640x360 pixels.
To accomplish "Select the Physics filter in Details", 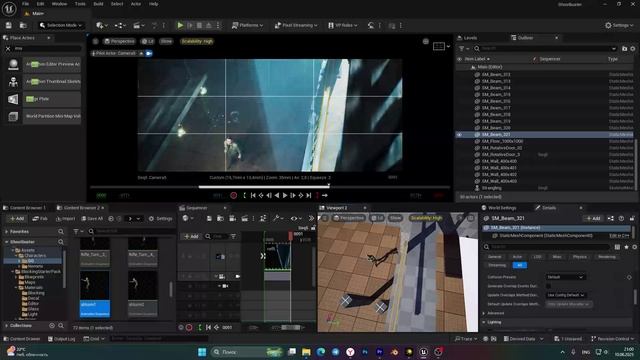I will pyautogui.click(x=580, y=257).
